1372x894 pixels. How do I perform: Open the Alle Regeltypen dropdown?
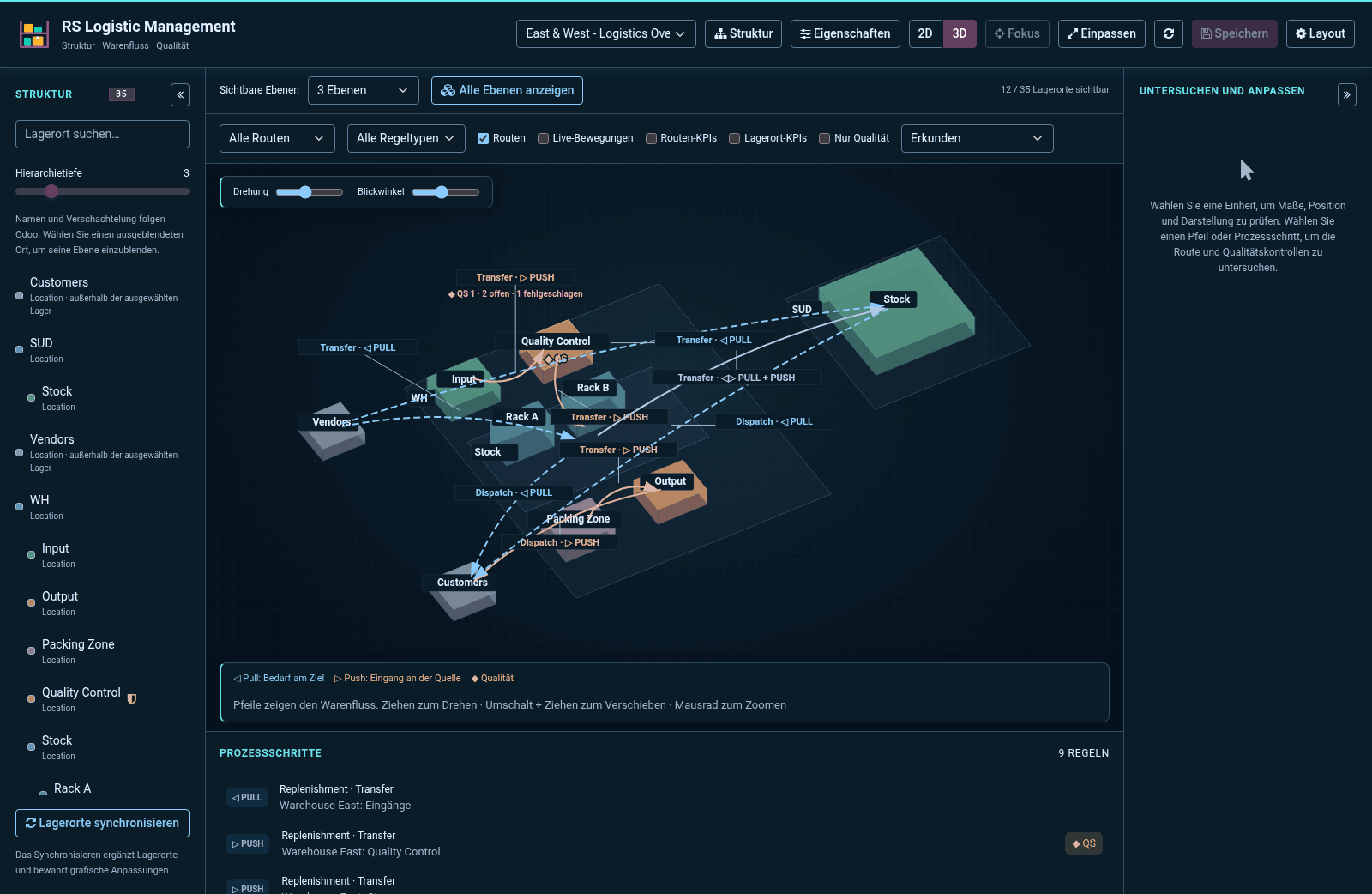[x=406, y=138]
